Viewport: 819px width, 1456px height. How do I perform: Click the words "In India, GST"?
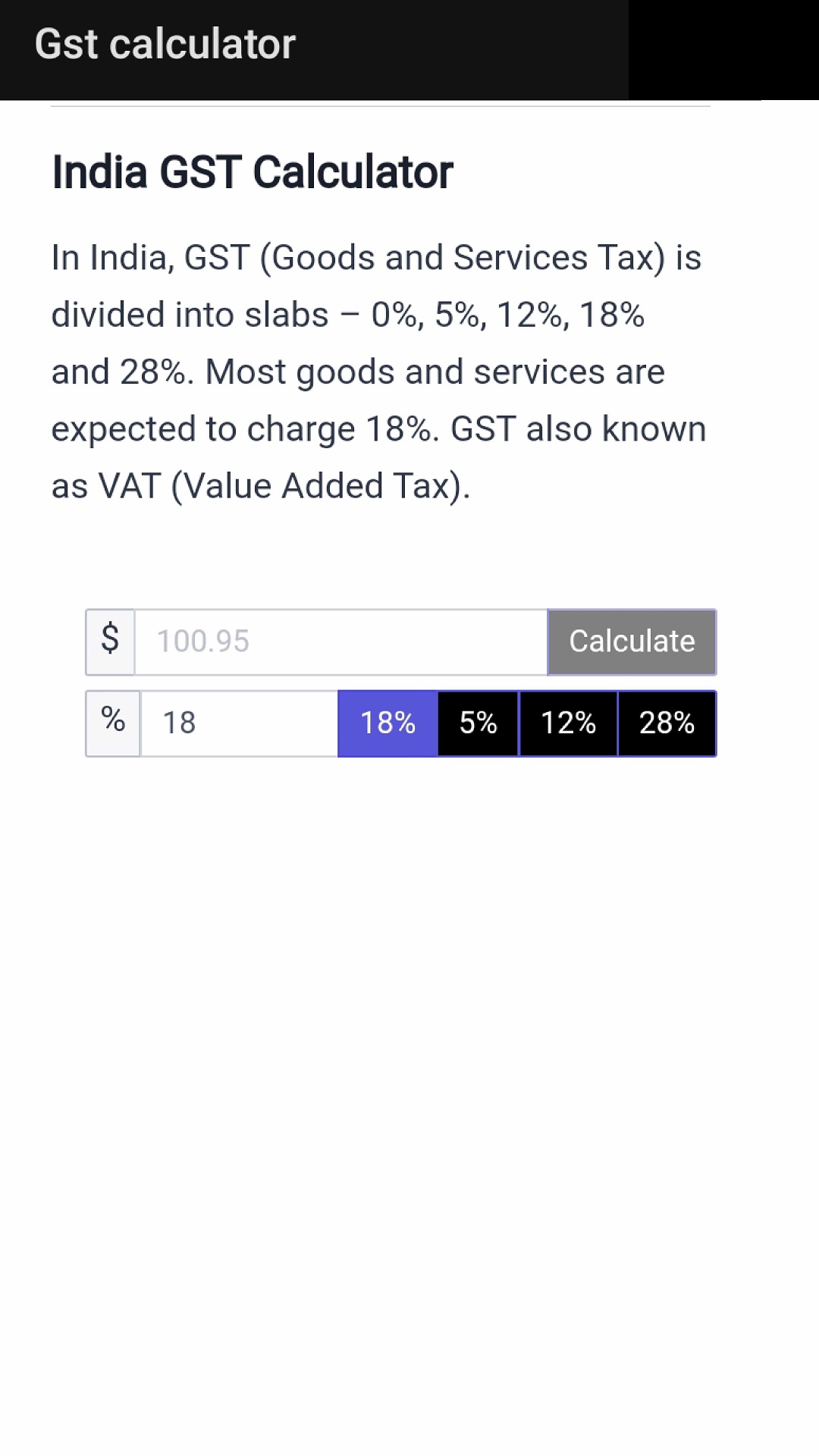pos(150,258)
